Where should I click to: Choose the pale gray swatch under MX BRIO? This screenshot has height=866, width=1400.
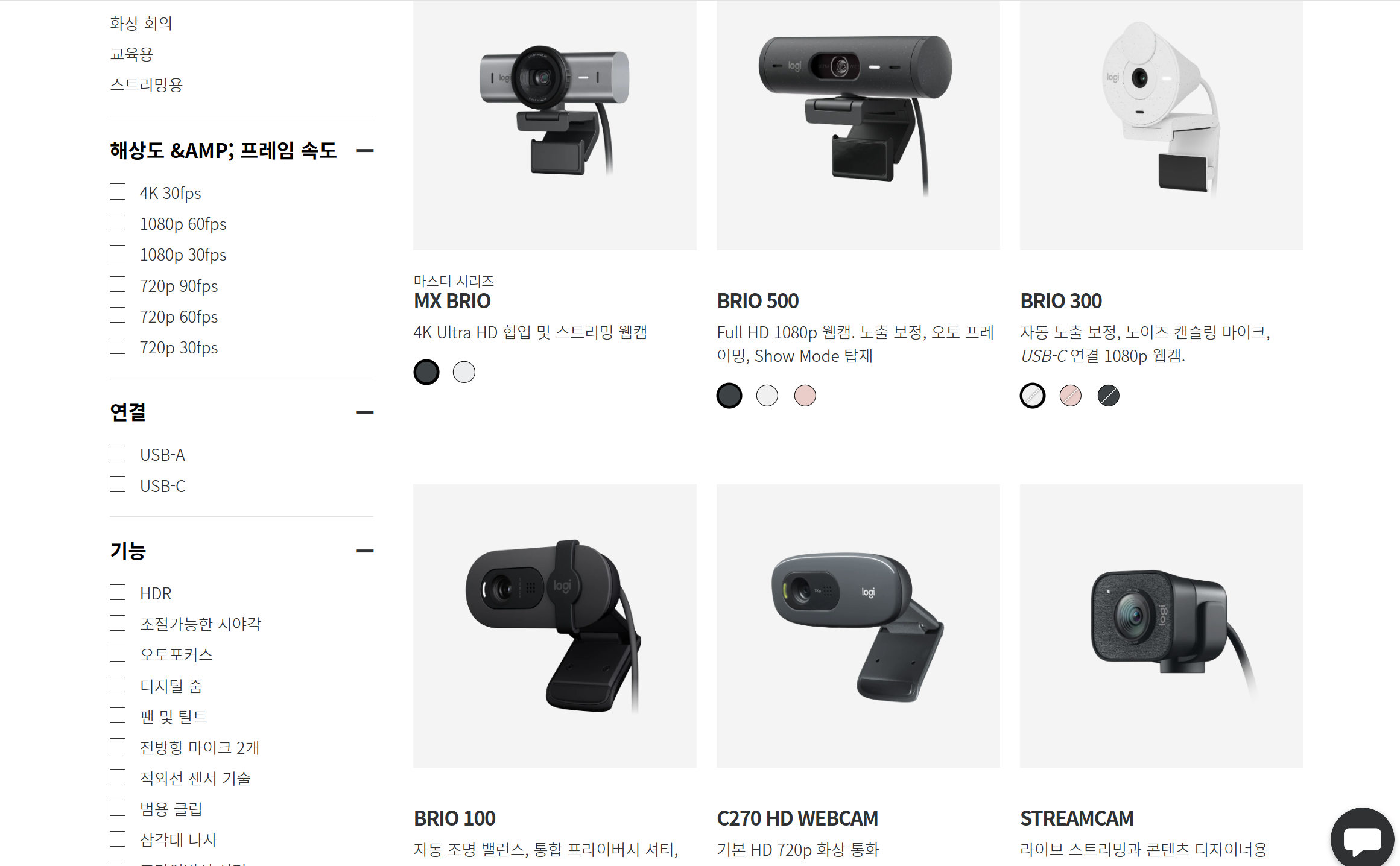point(464,372)
